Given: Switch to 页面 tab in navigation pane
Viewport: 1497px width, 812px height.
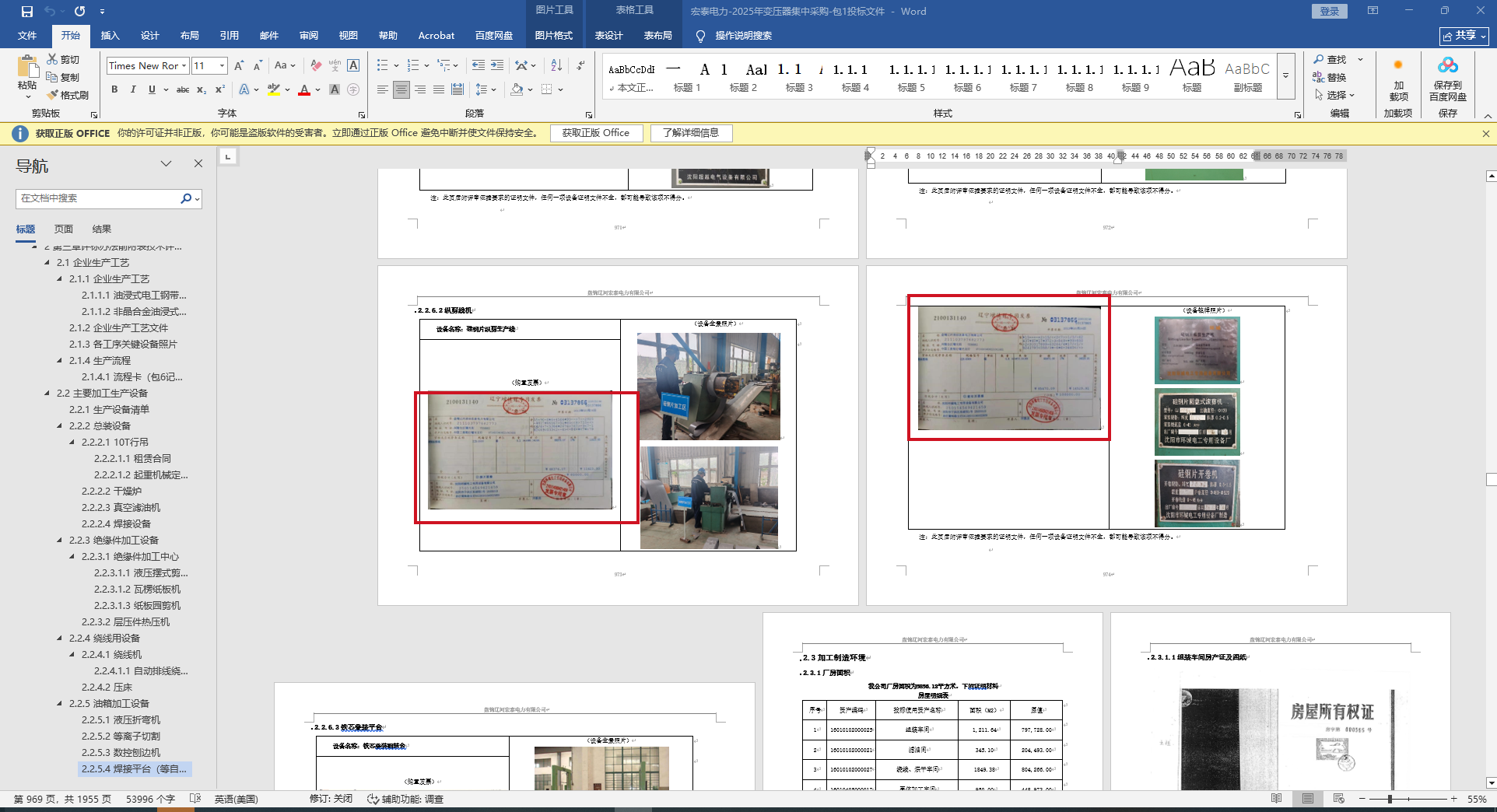Looking at the screenshot, I should pos(64,229).
